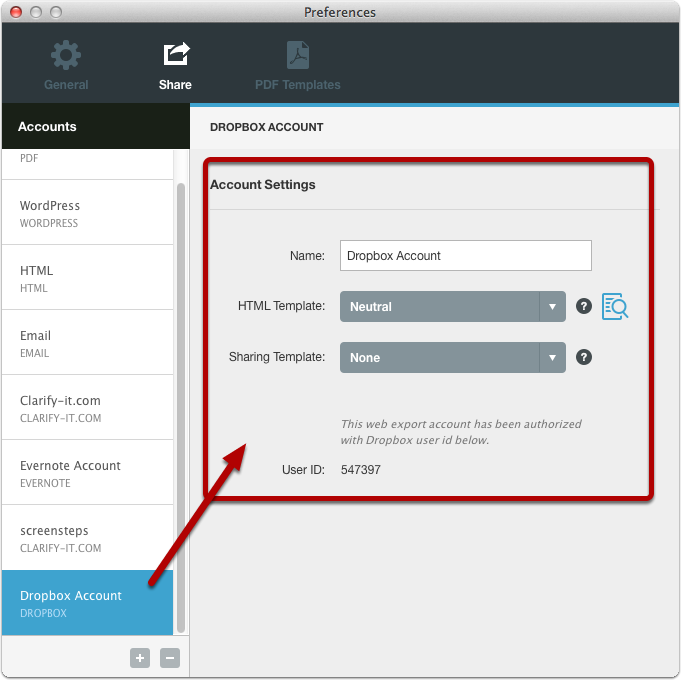Screen dimensions: 681x680
Task: Select the Clarify-it.com account entry
Action: [87, 408]
